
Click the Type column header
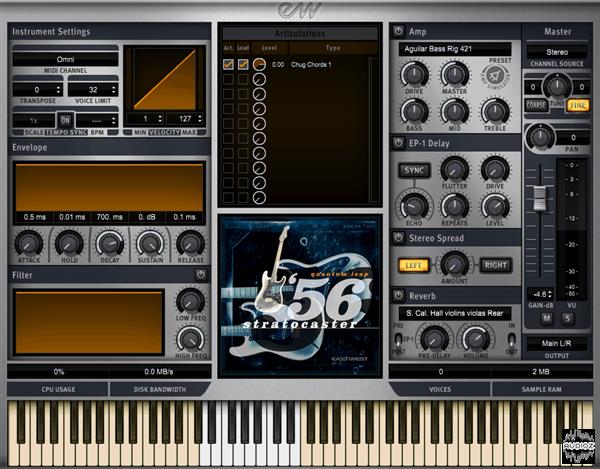pos(333,48)
